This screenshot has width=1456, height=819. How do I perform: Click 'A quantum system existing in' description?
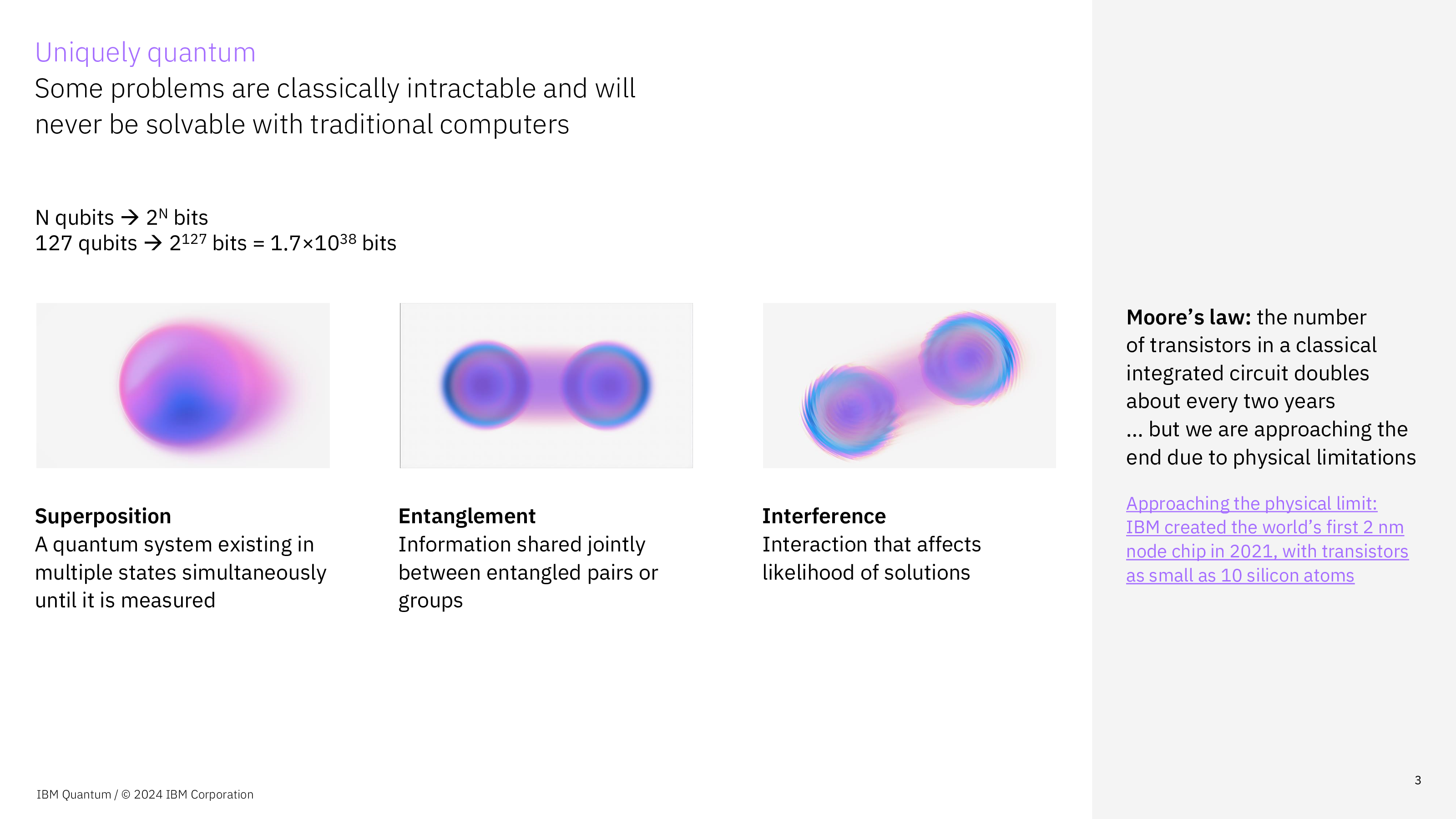[175, 544]
